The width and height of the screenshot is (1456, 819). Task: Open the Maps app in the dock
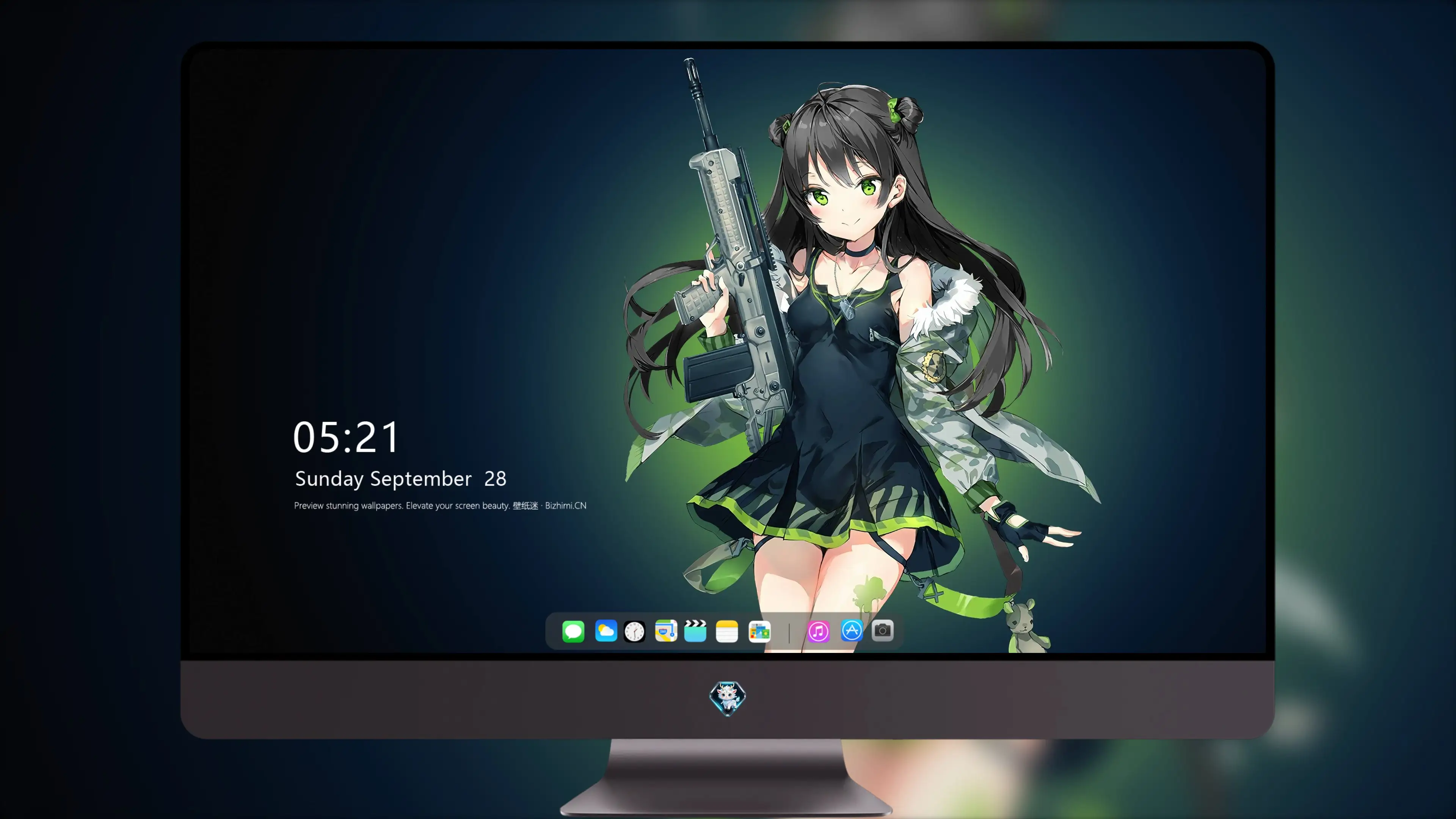666,631
